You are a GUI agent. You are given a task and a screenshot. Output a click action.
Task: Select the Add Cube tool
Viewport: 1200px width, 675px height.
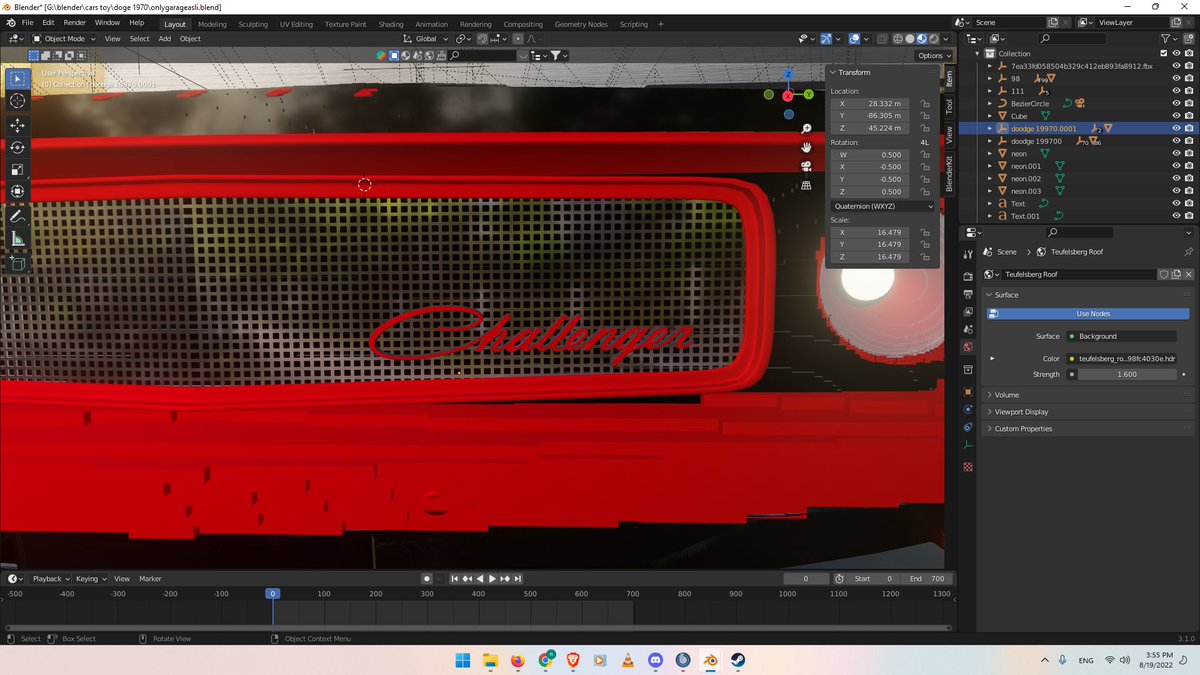click(x=17, y=263)
